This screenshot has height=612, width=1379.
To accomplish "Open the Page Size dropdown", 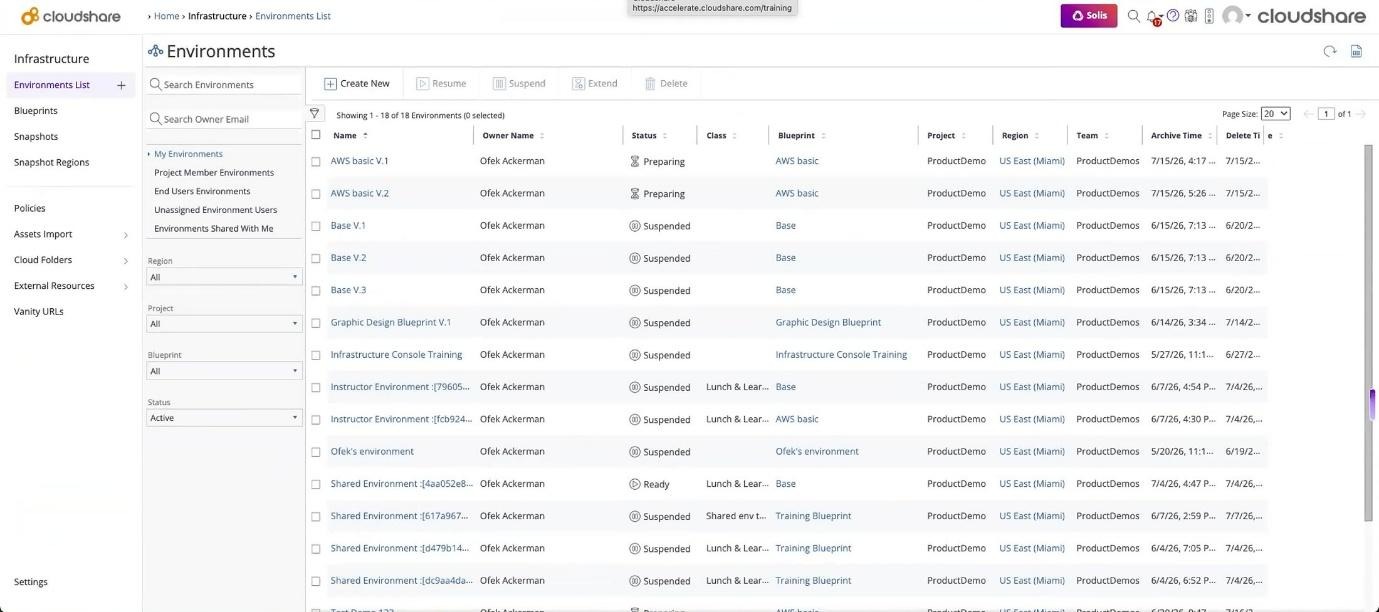I will (x=1275, y=114).
